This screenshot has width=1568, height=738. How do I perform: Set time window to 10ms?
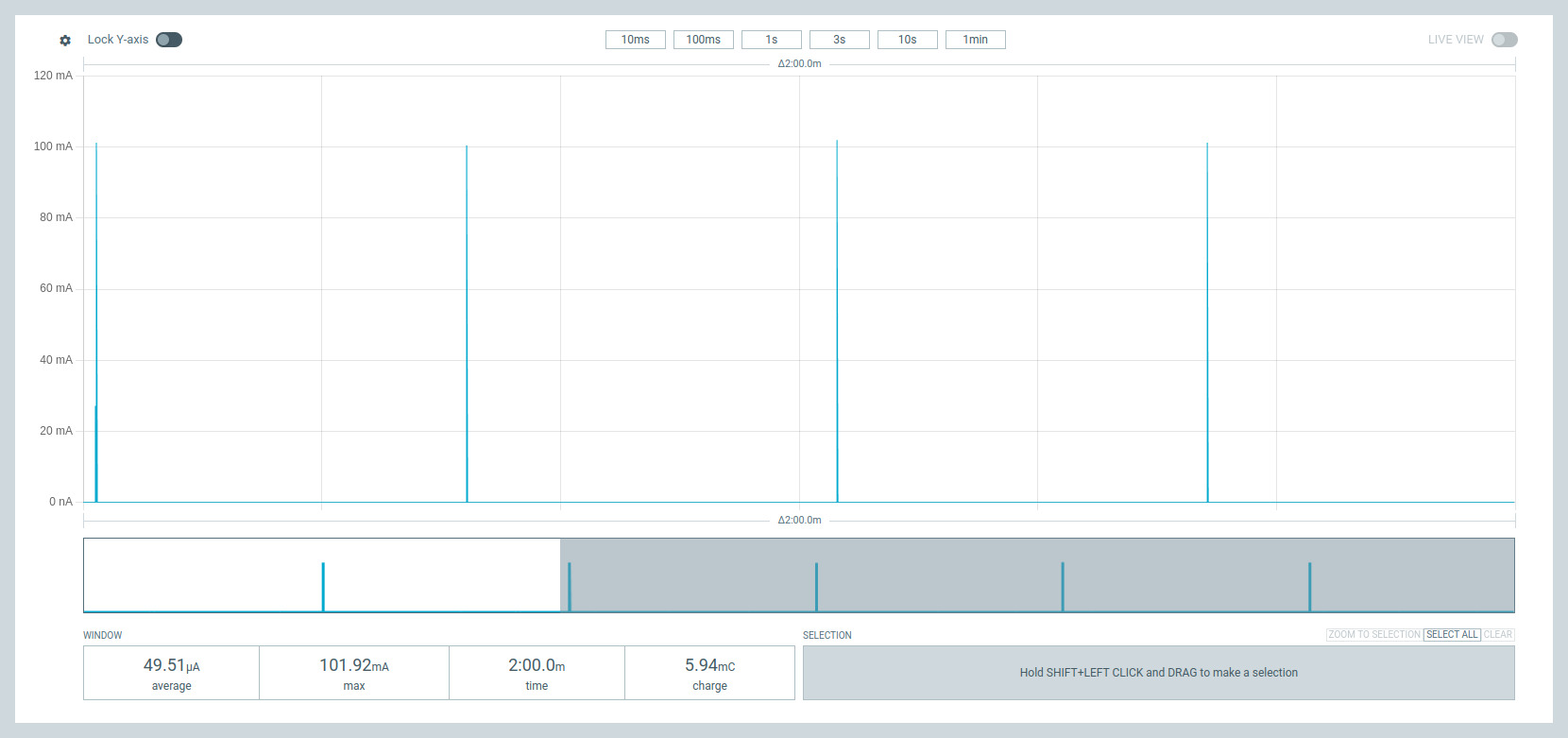click(635, 40)
